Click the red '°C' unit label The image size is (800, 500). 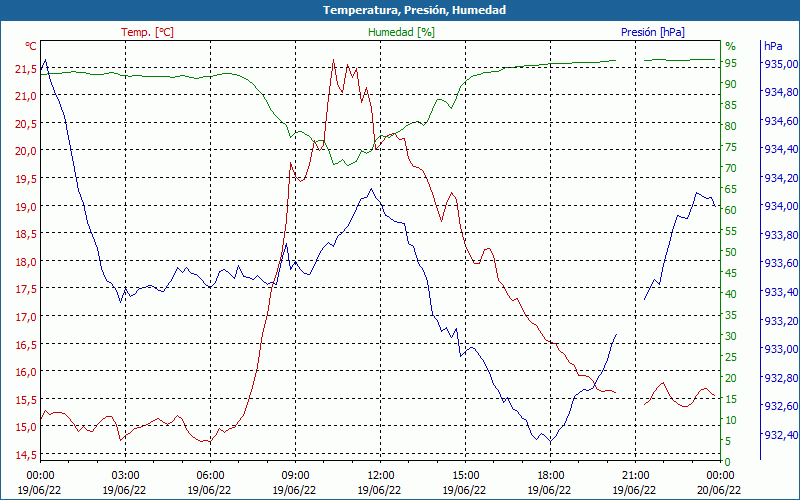(x=31, y=46)
